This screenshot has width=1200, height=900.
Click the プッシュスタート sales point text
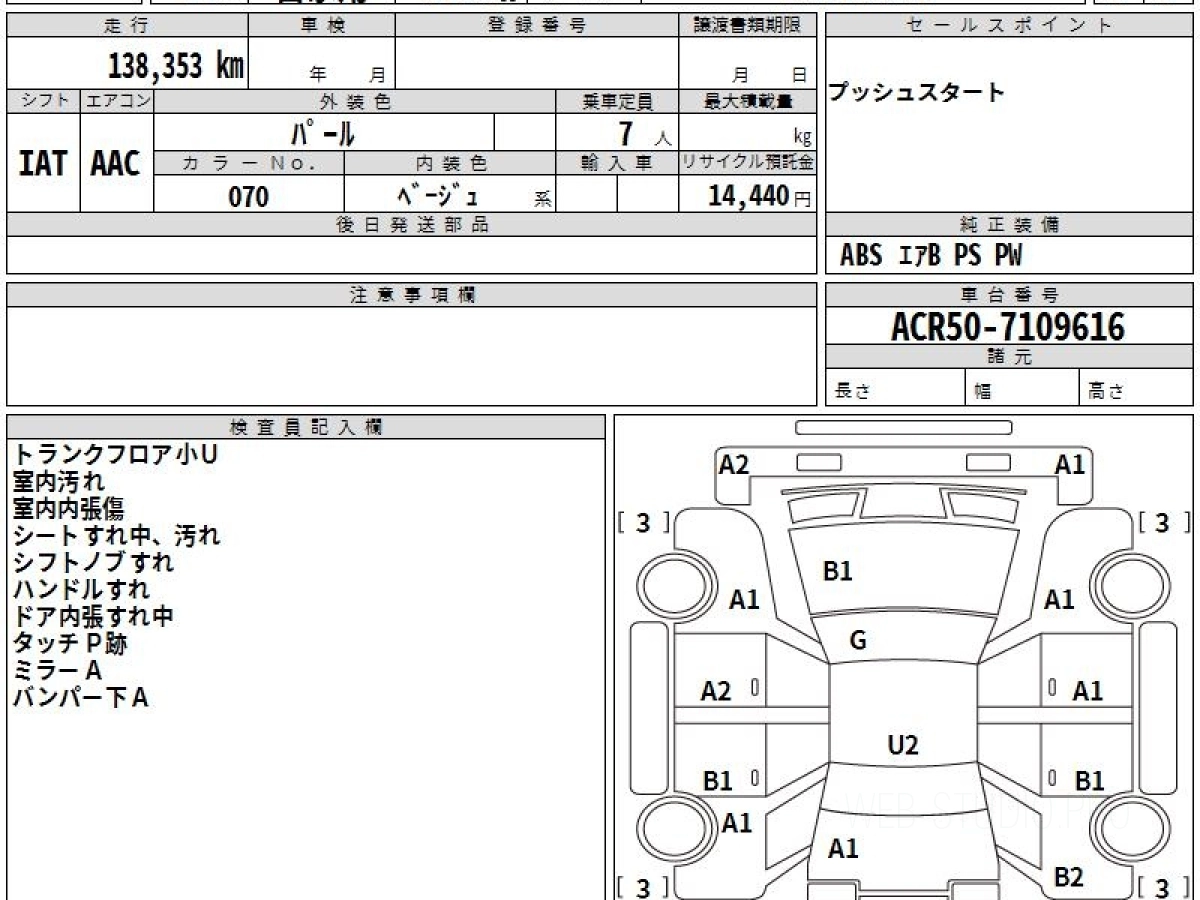point(917,93)
